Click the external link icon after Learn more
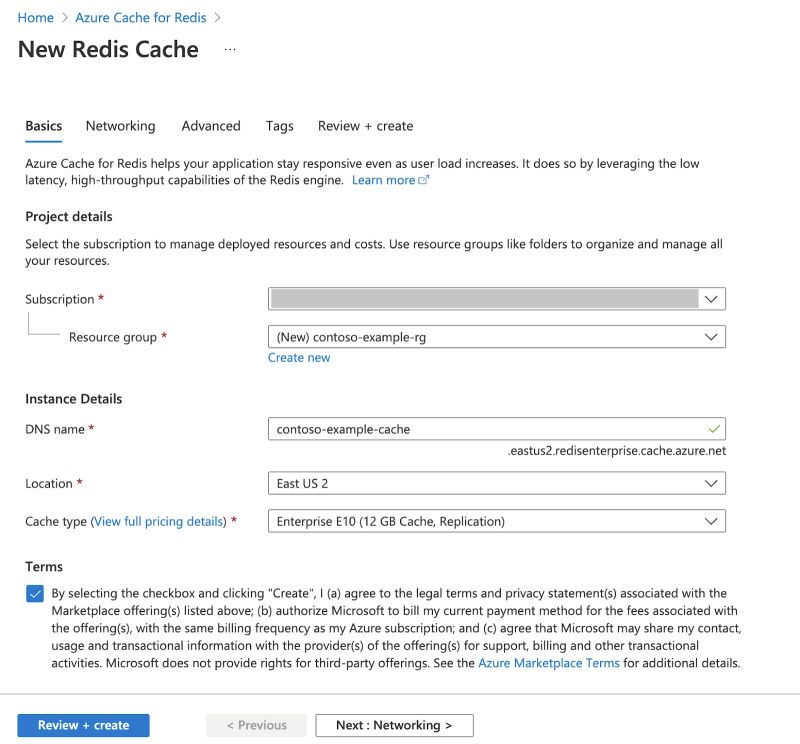The height and width of the screenshot is (744, 800). [424, 179]
